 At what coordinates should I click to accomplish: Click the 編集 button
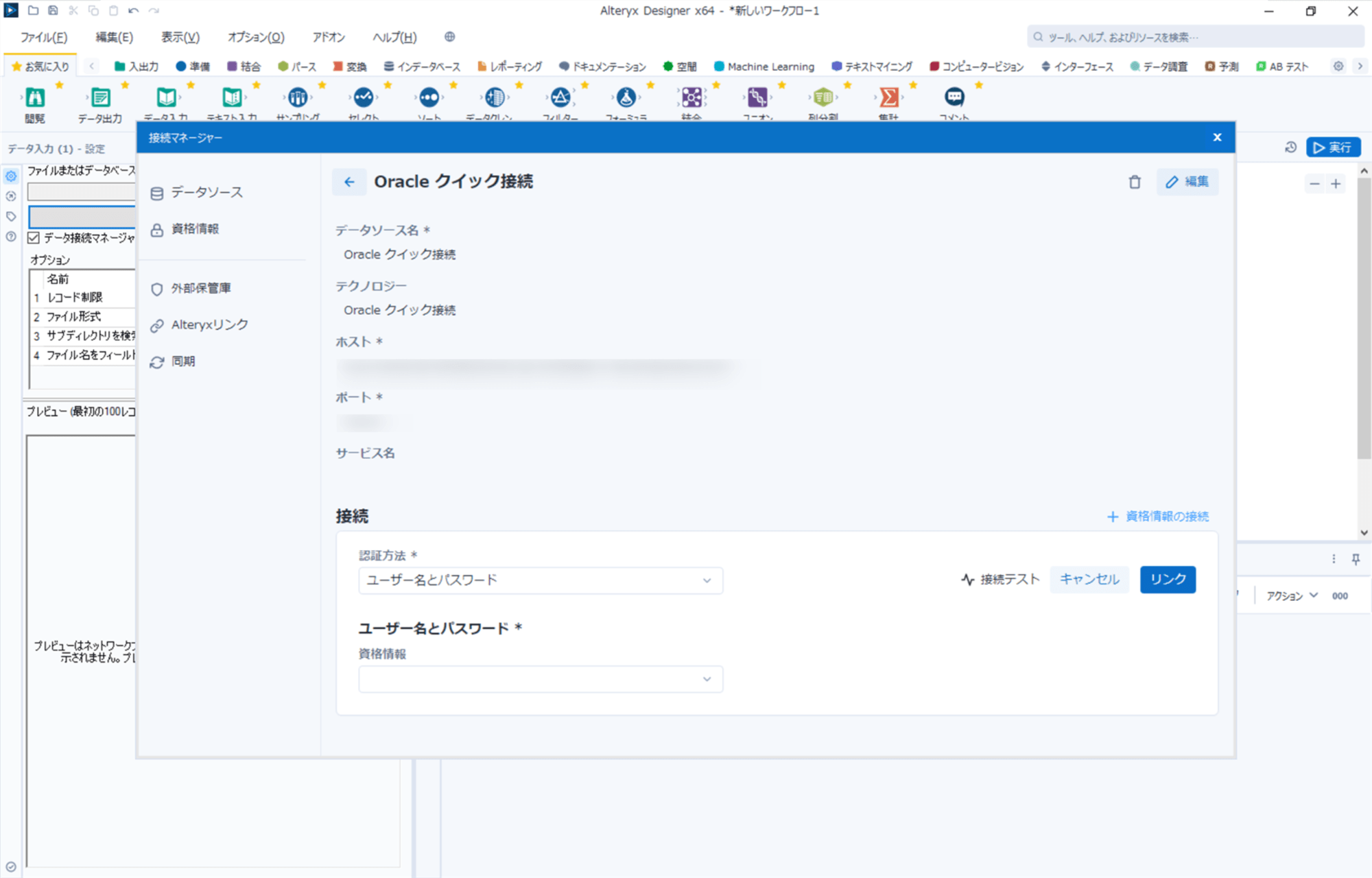(1187, 182)
